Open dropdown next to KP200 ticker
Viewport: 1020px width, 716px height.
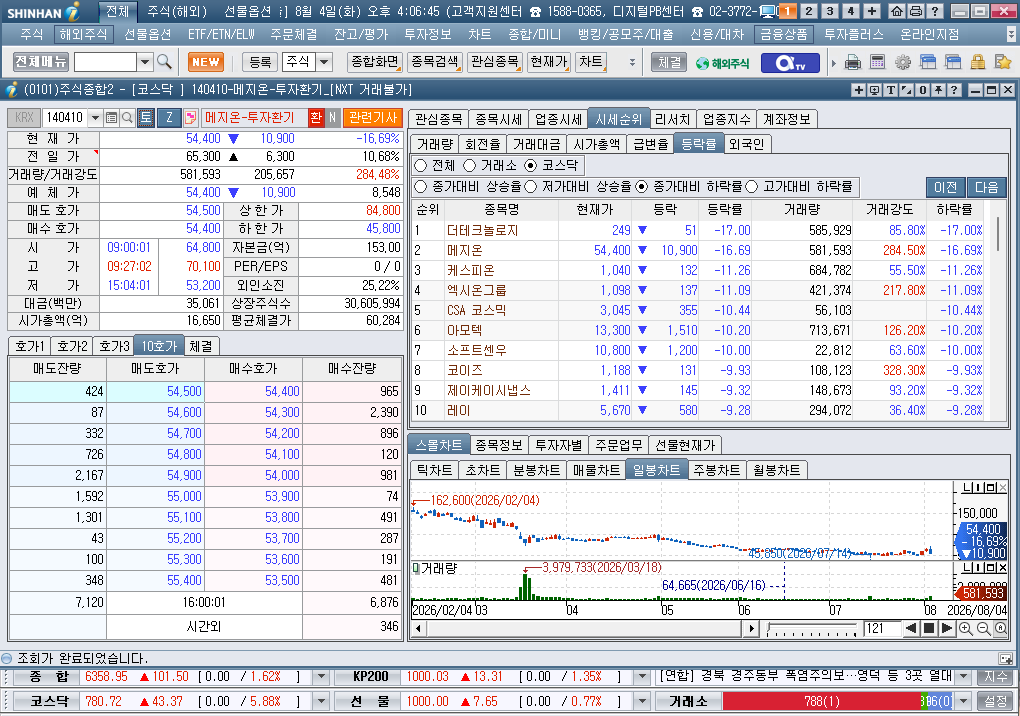(x=642, y=677)
